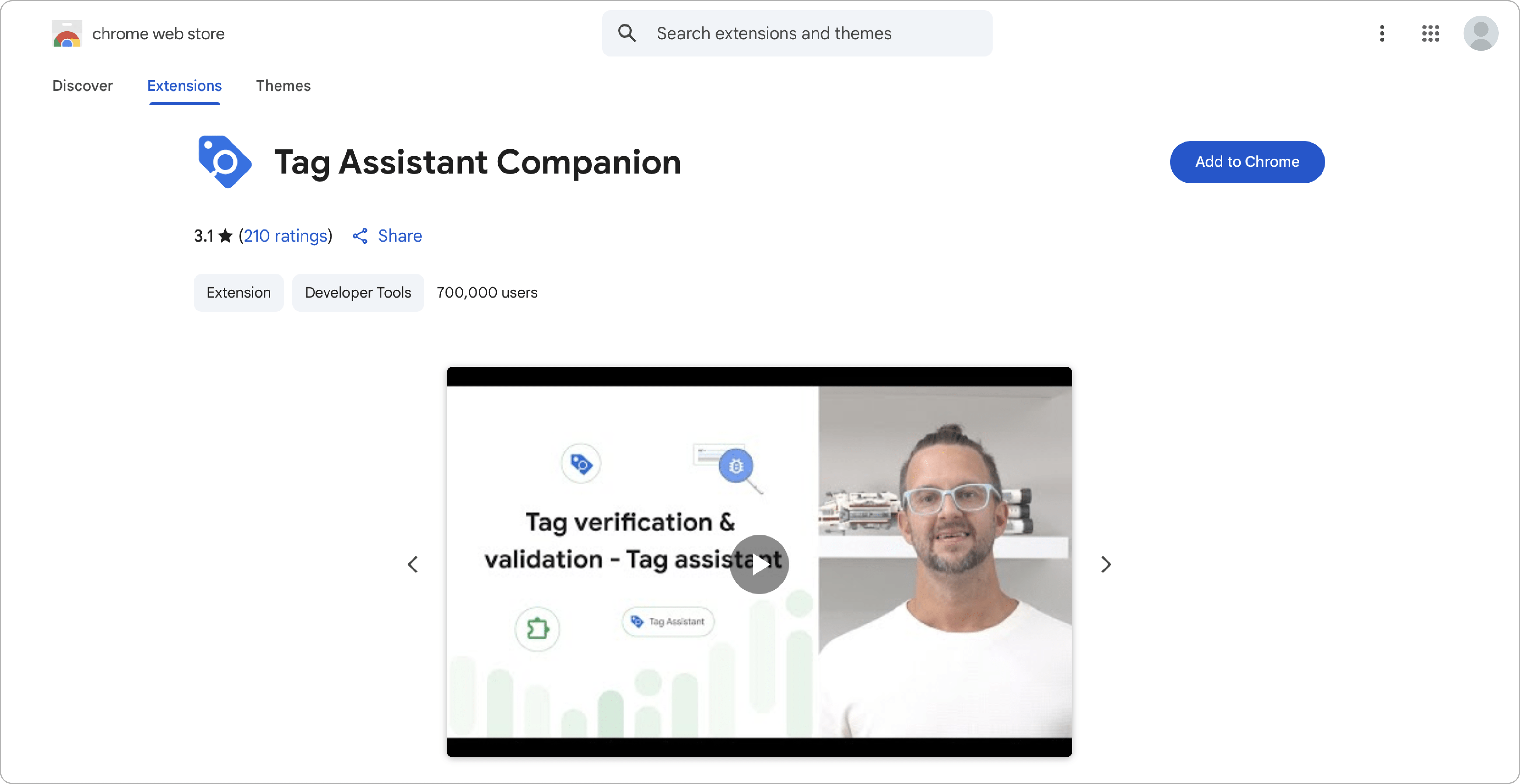Viewport: 1520px width, 784px height.
Task: Click the Developer Tools category chip
Action: tap(358, 292)
